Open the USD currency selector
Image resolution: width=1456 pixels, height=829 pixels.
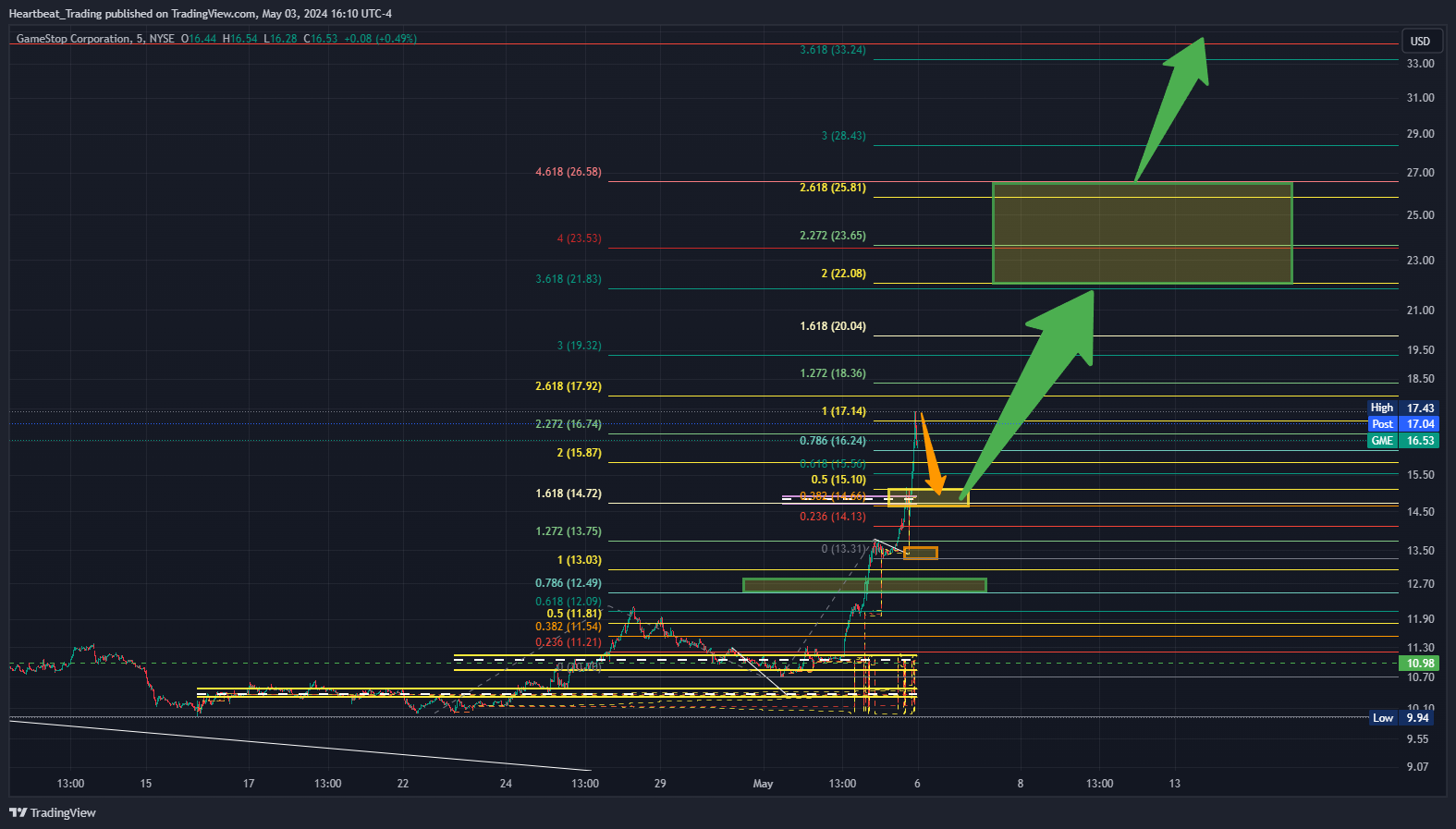(x=1421, y=41)
